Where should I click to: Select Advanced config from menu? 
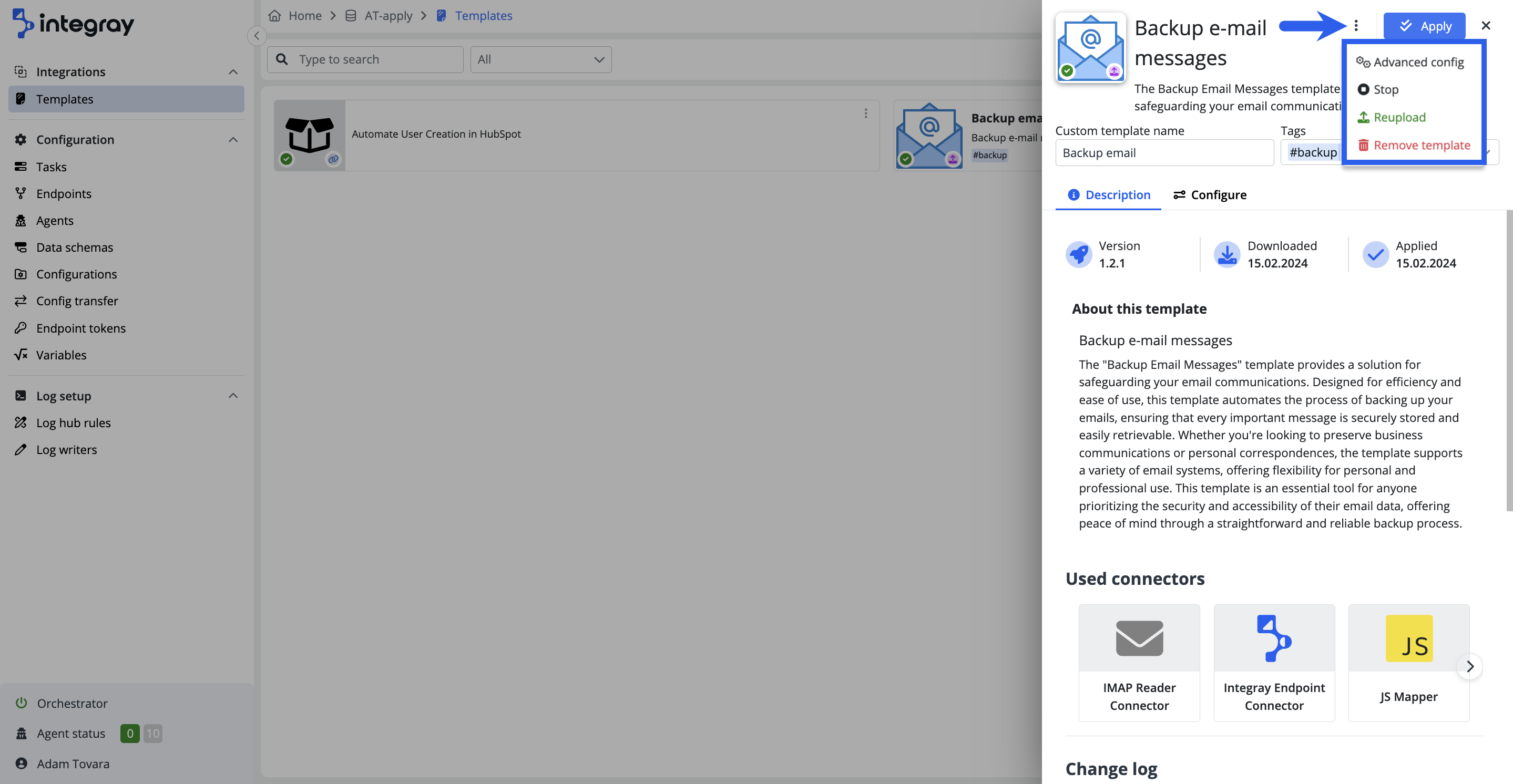point(1418,62)
